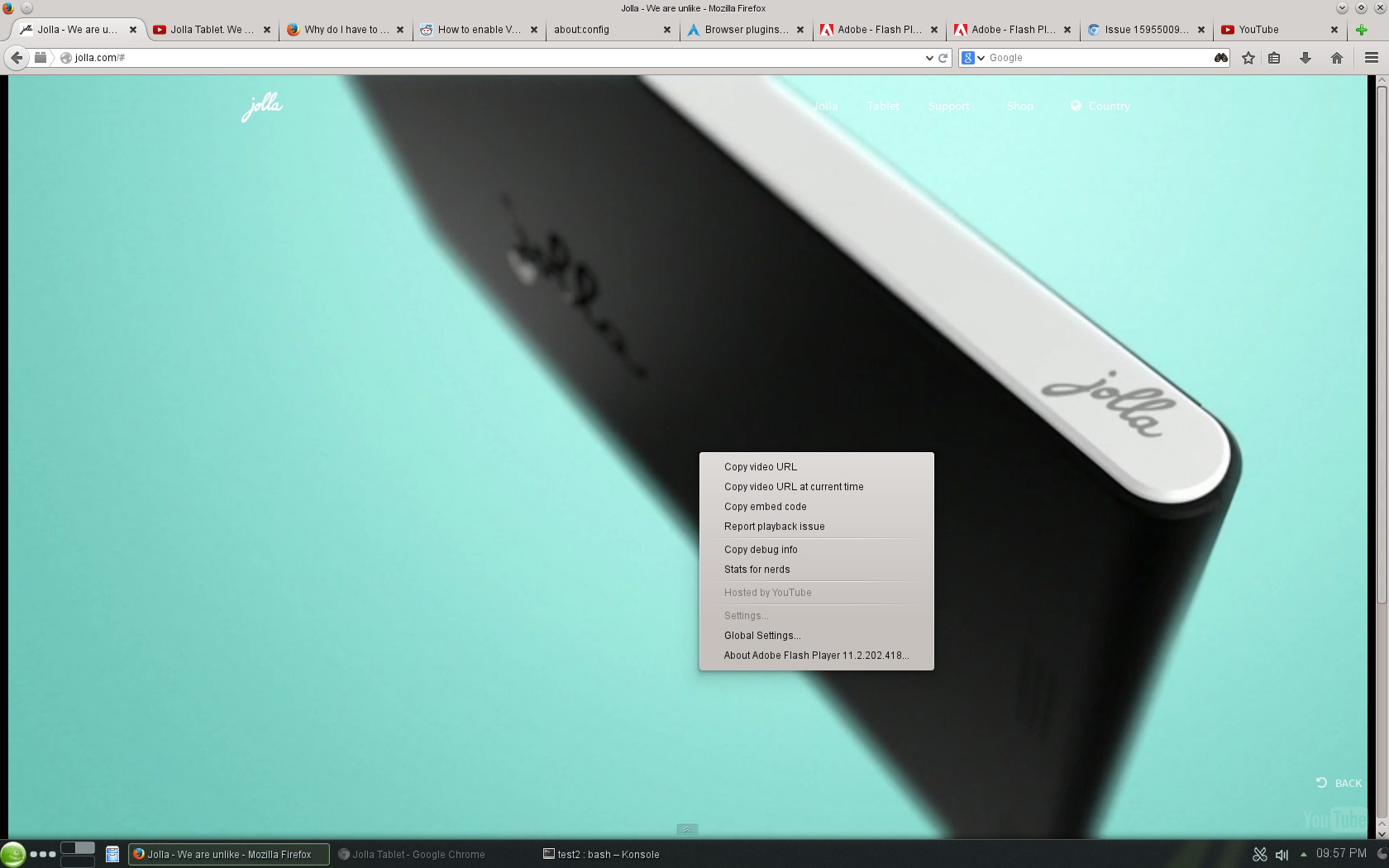
Task: Click the up-chevron handle at page bottom
Action: coord(687,829)
